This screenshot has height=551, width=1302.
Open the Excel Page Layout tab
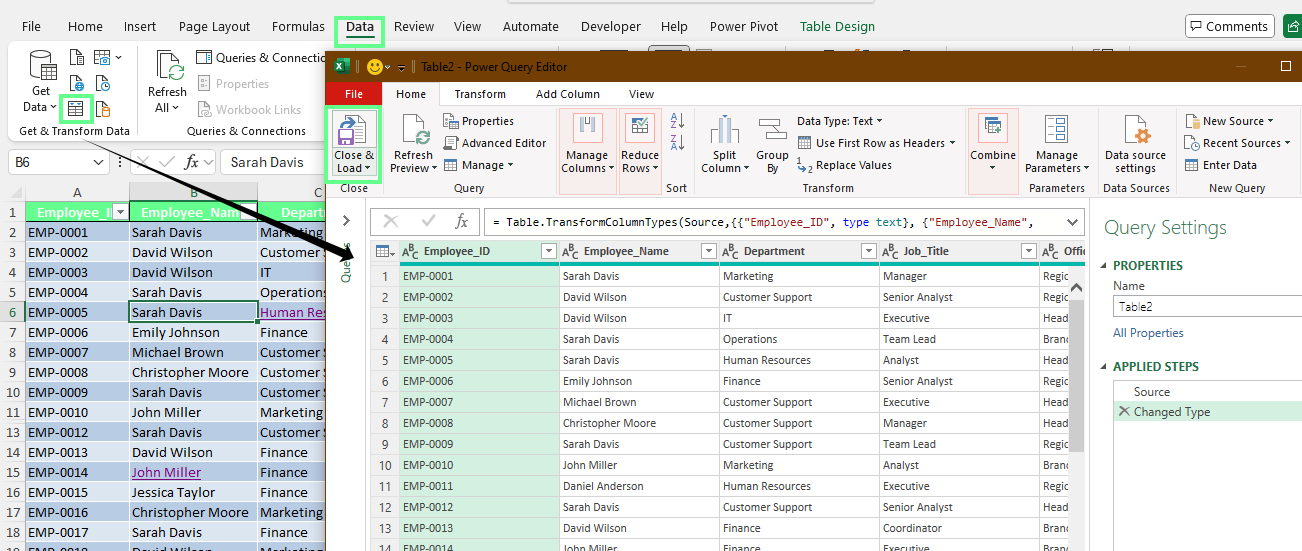coord(215,27)
